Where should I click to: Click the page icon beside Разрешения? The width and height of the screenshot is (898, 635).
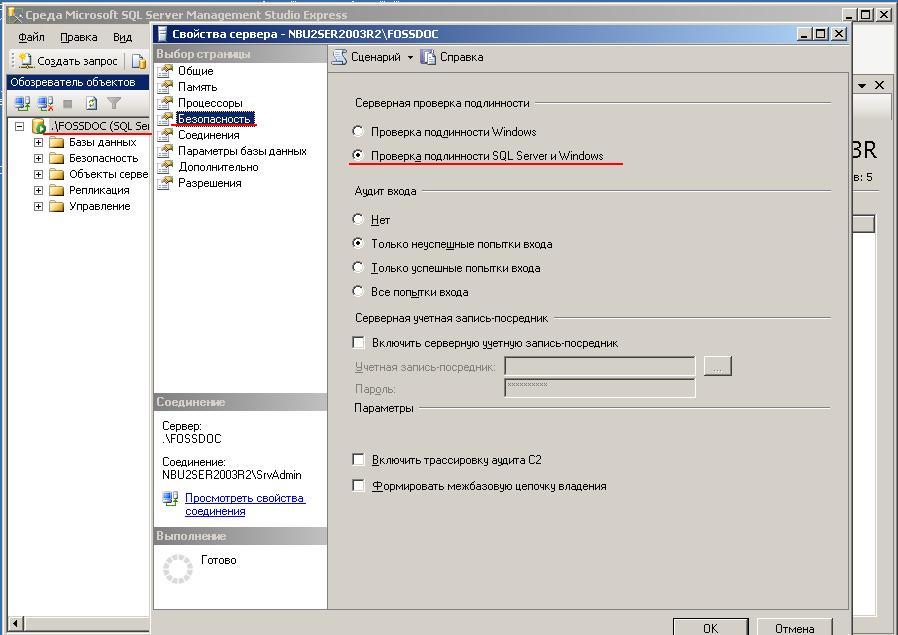tap(165, 183)
